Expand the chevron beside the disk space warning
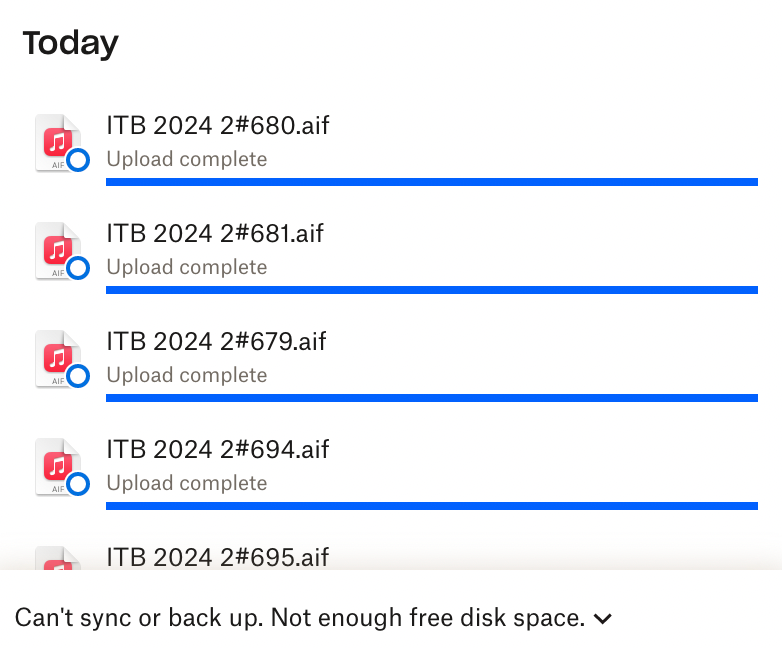Viewport: 782px width, 648px height. 602,619
